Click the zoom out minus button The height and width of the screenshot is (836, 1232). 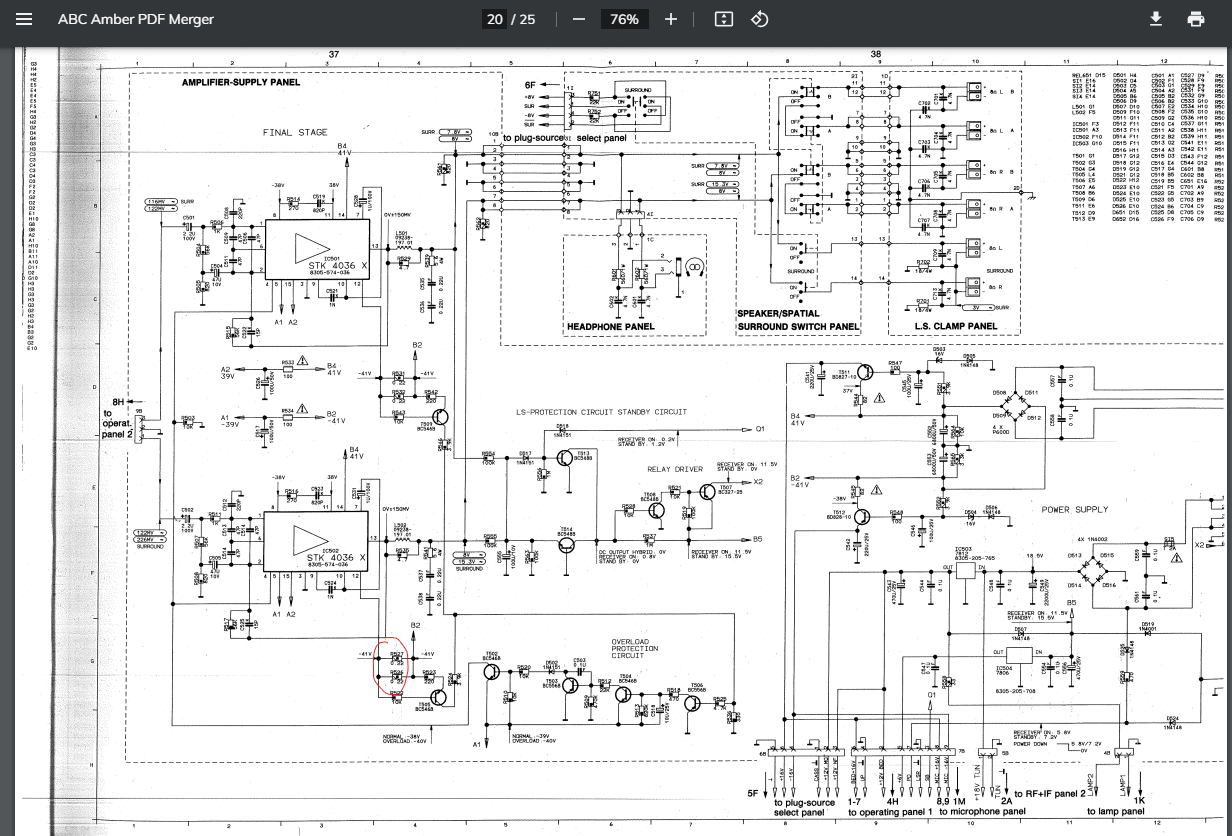click(x=579, y=19)
